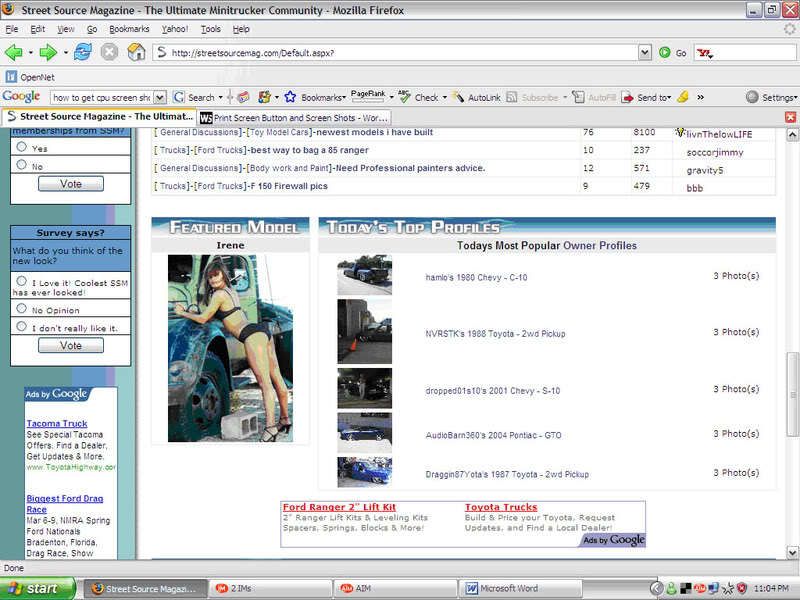Click the AutoFill icon
The height and width of the screenshot is (600, 800).
coord(578,97)
